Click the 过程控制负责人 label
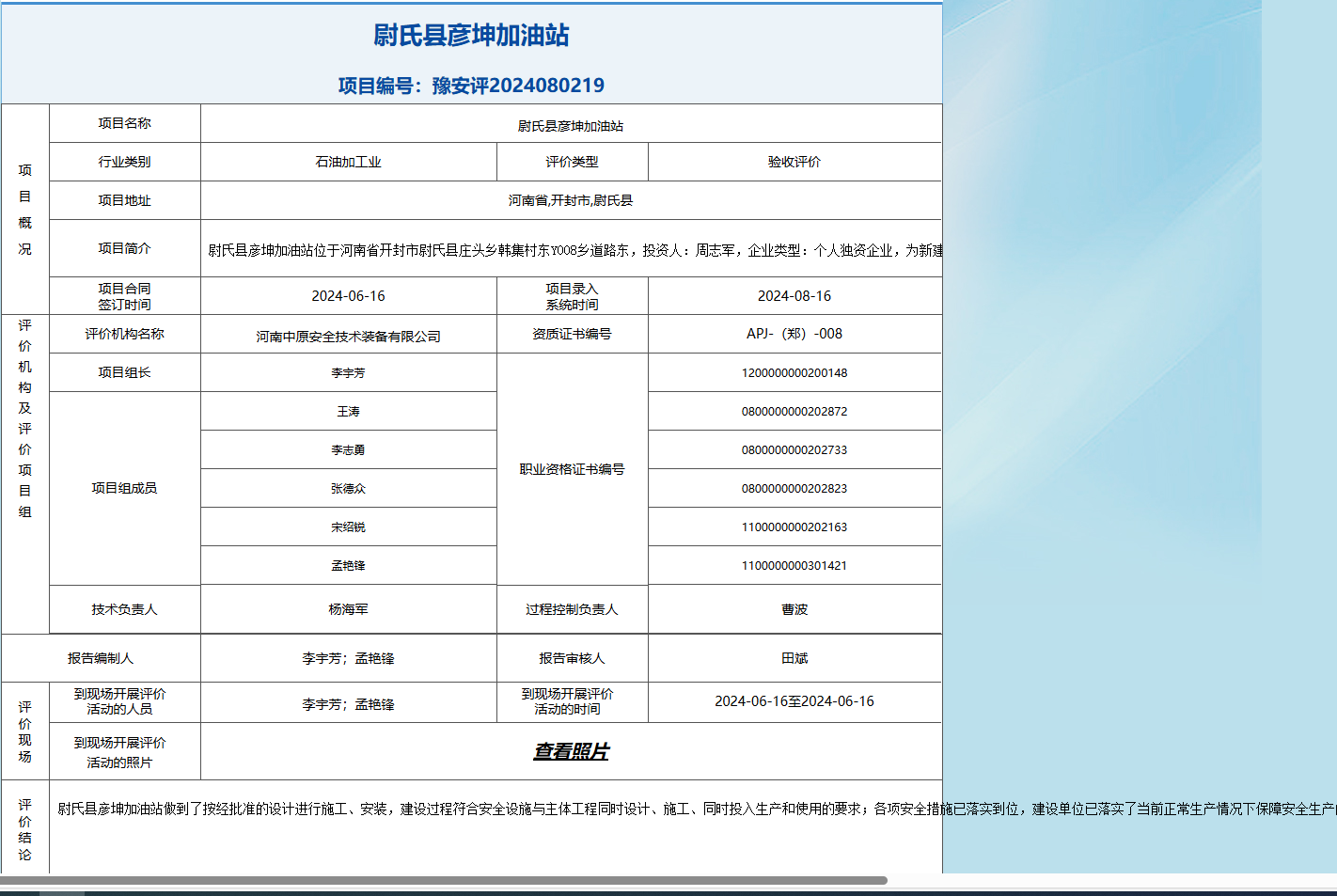This screenshot has width=1337, height=896. pos(572,609)
